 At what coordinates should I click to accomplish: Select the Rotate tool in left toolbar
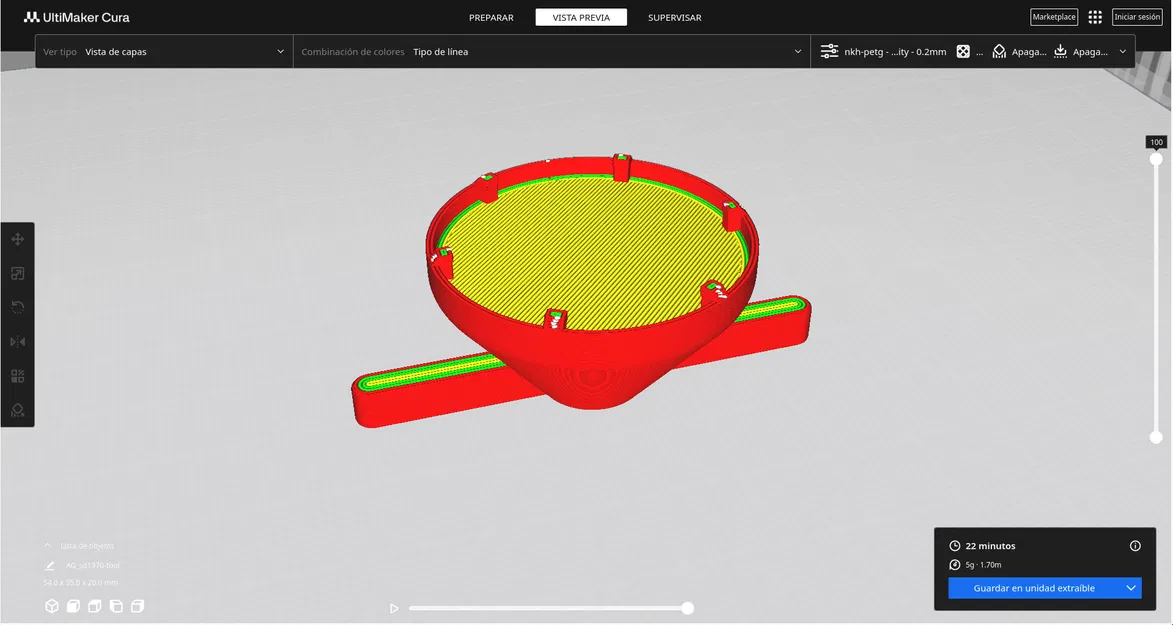(x=17, y=308)
